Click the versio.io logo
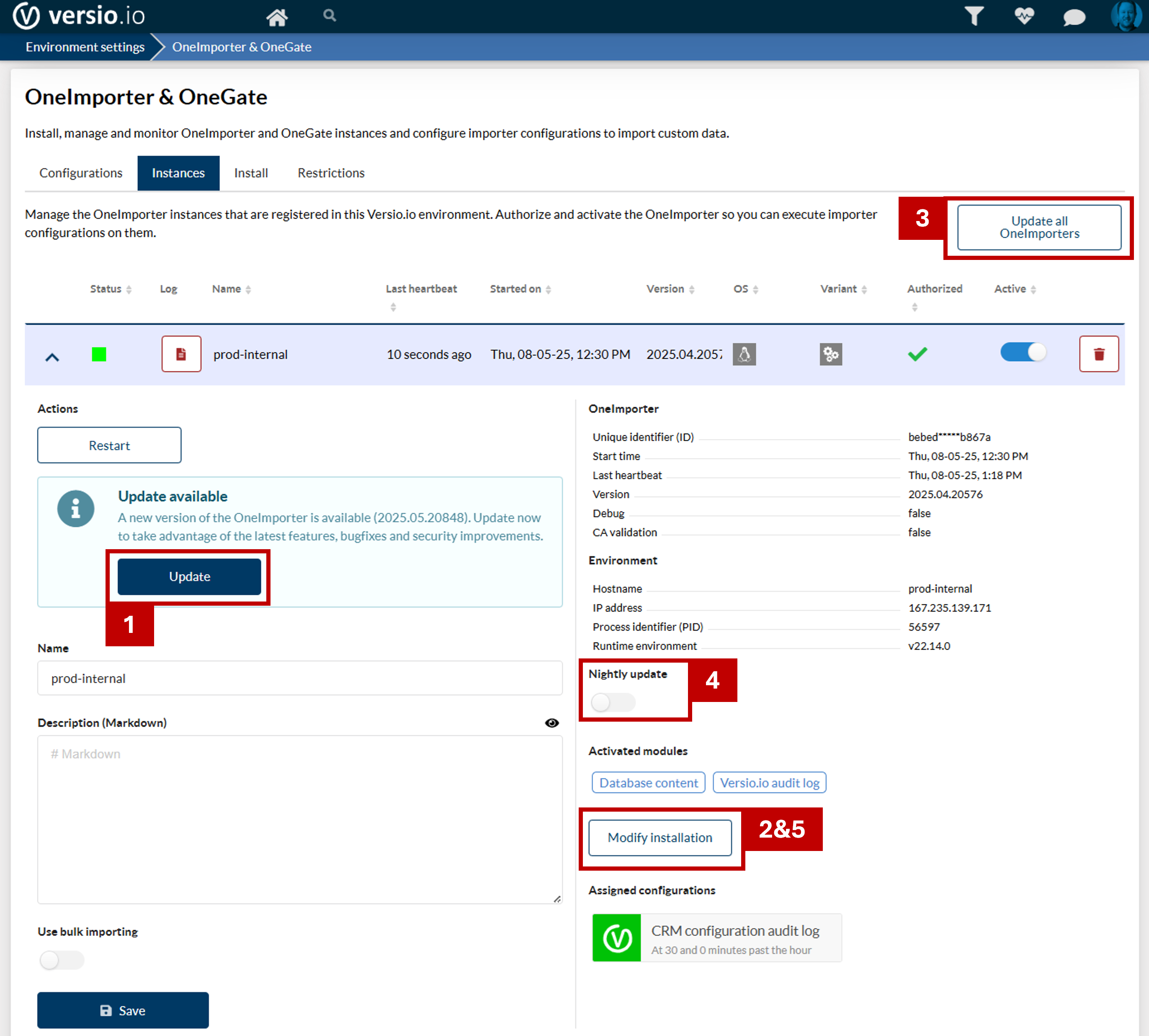Screen dimensions: 1149x1036 pos(80,16)
